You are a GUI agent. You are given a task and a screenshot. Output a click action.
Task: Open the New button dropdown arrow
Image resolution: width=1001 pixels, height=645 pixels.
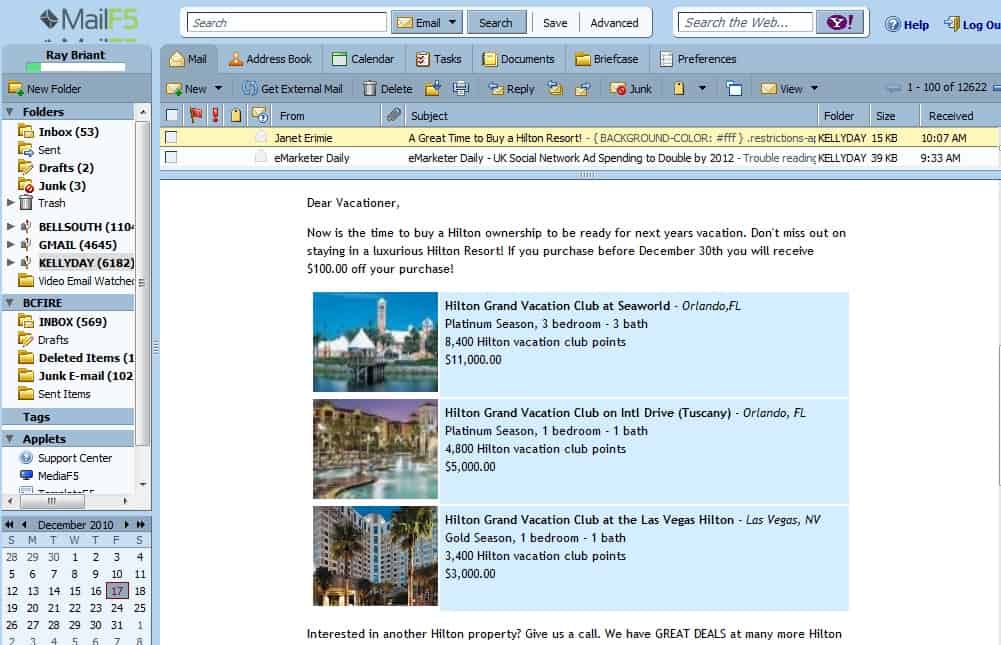(x=218, y=88)
